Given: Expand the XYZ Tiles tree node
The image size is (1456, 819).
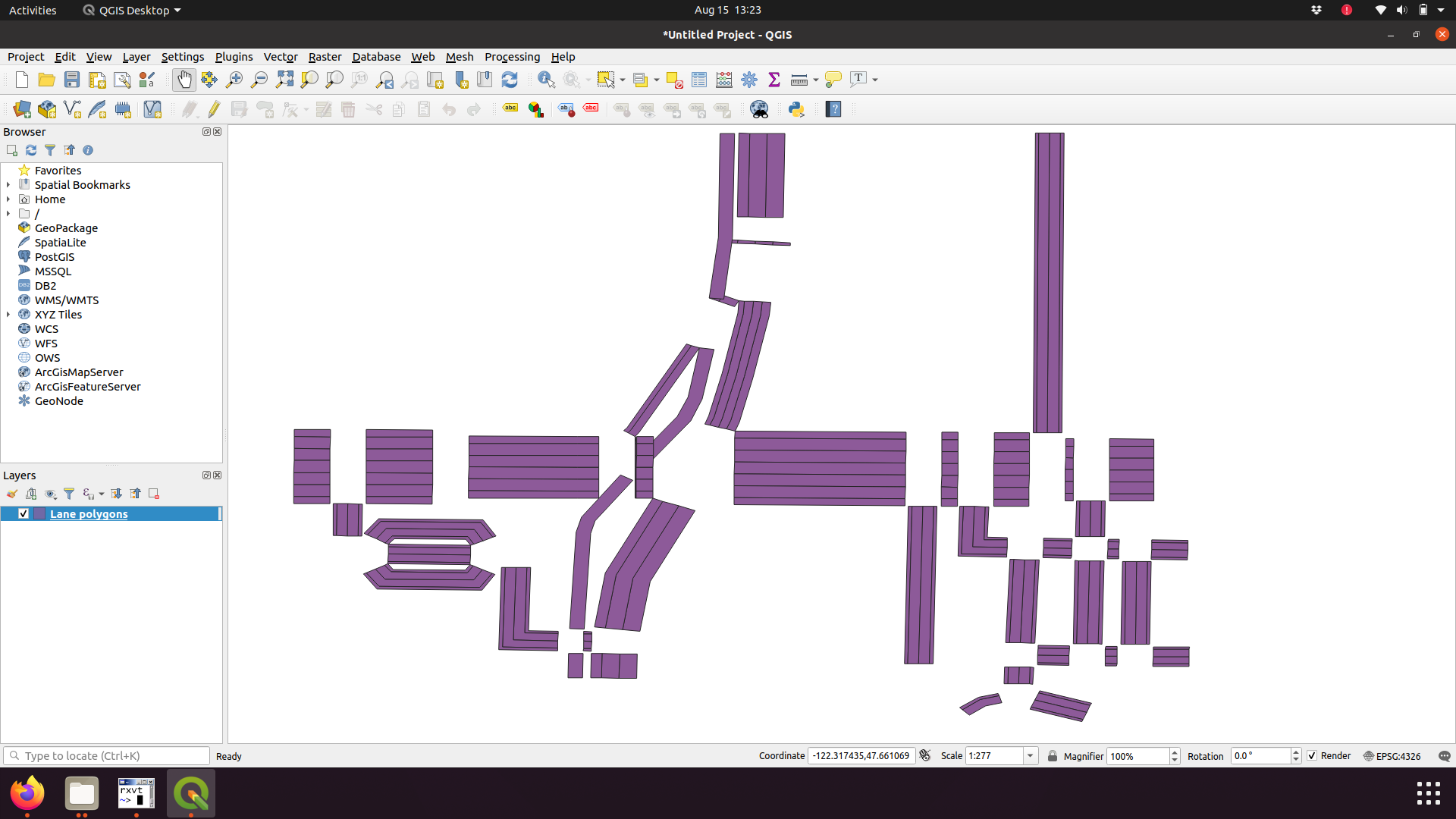Looking at the screenshot, I should pos(8,315).
